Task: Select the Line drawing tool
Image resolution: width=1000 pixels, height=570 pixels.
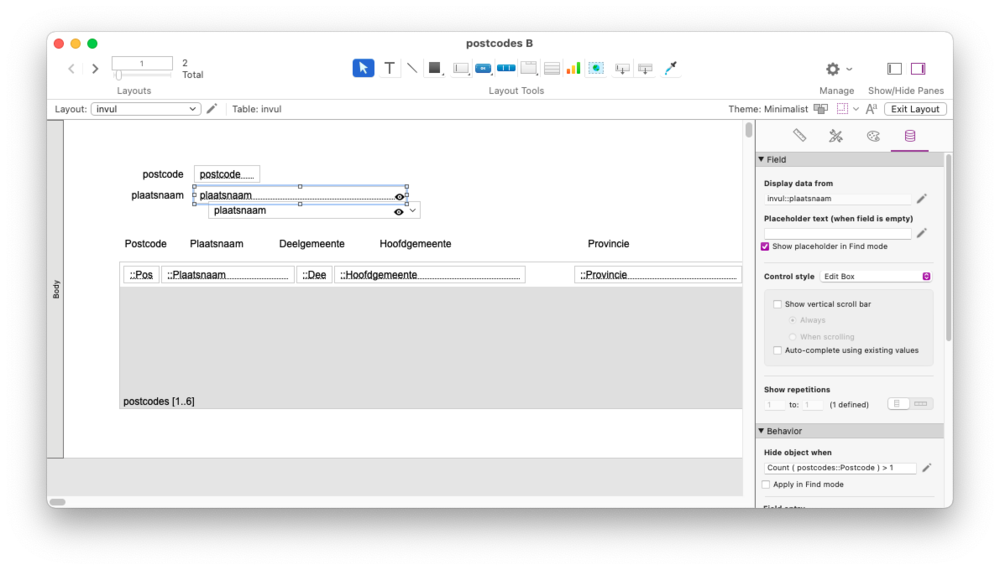Action: coord(411,68)
